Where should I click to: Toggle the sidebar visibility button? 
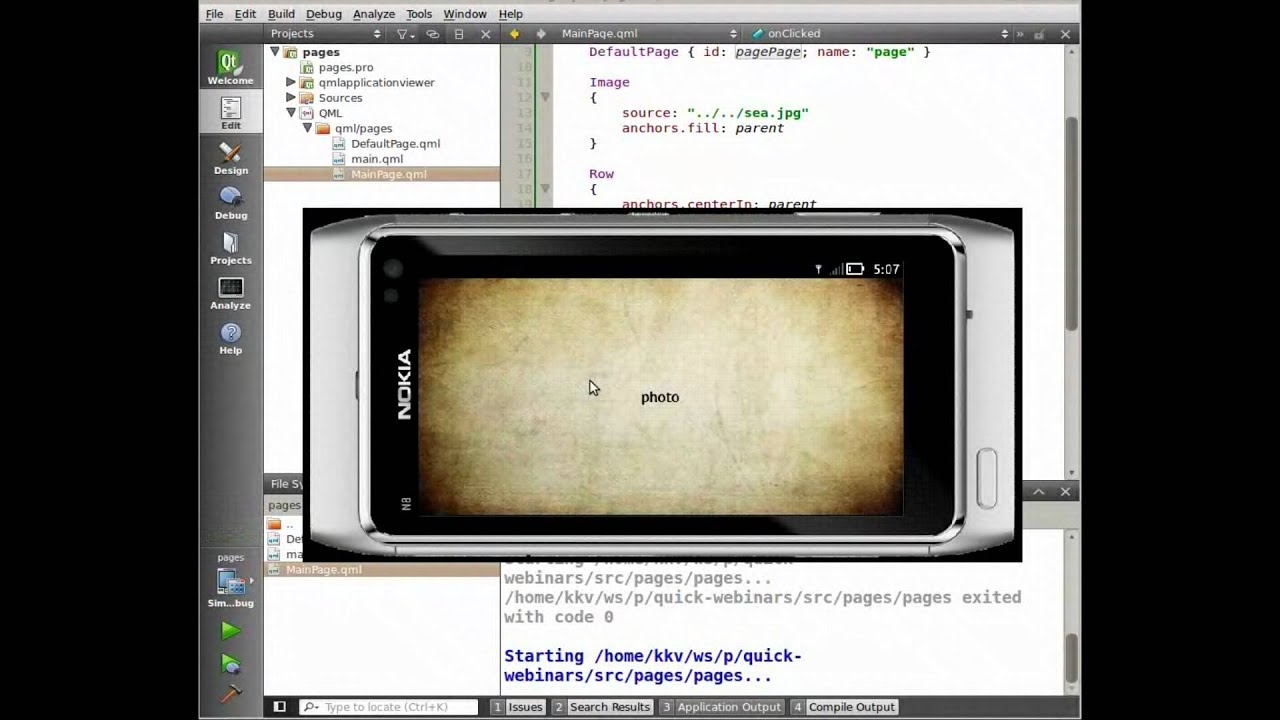coord(280,707)
